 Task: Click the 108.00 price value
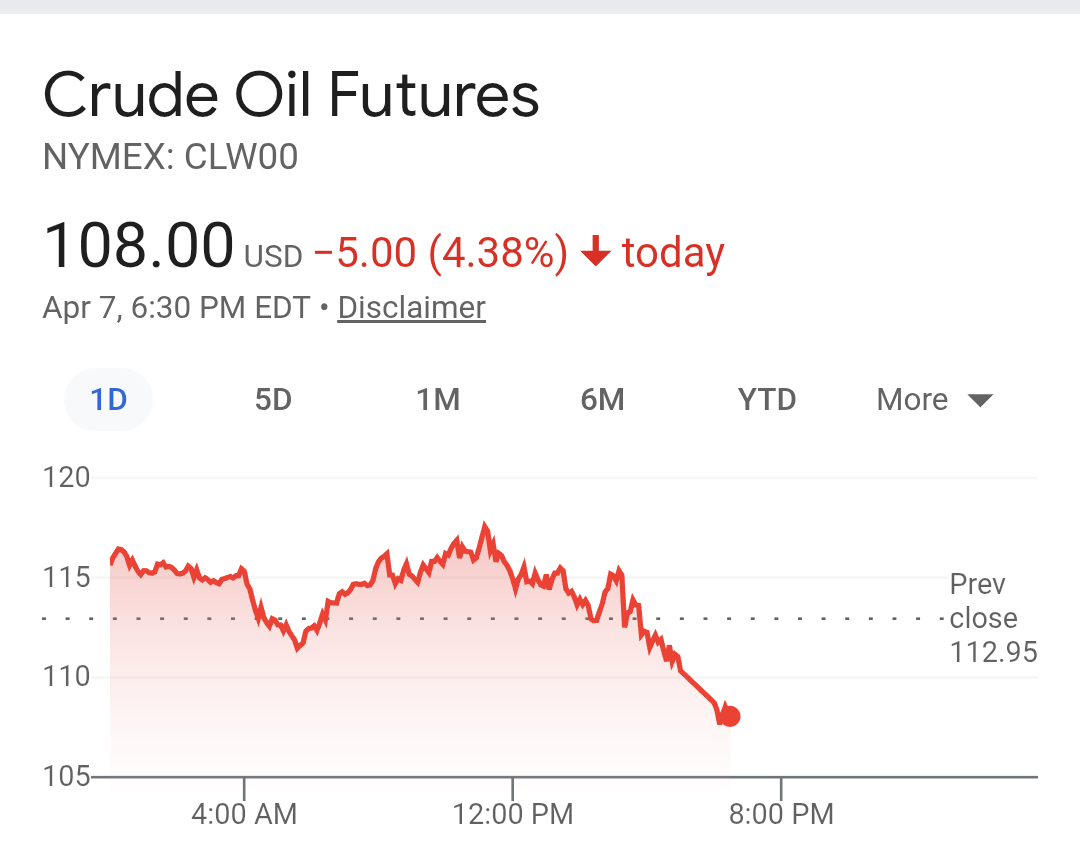(x=138, y=247)
